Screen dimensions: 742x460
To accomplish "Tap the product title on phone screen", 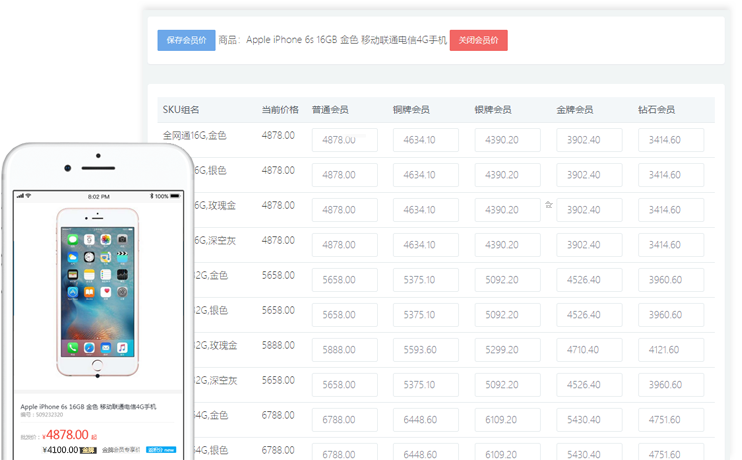I will tap(88, 407).
